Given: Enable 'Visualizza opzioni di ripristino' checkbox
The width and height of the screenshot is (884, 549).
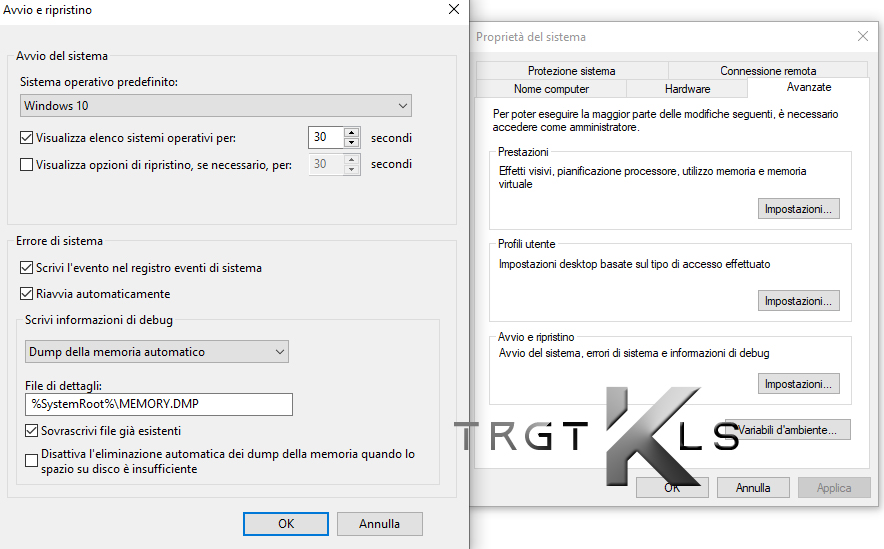Looking at the screenshot, I should (27, 165).
